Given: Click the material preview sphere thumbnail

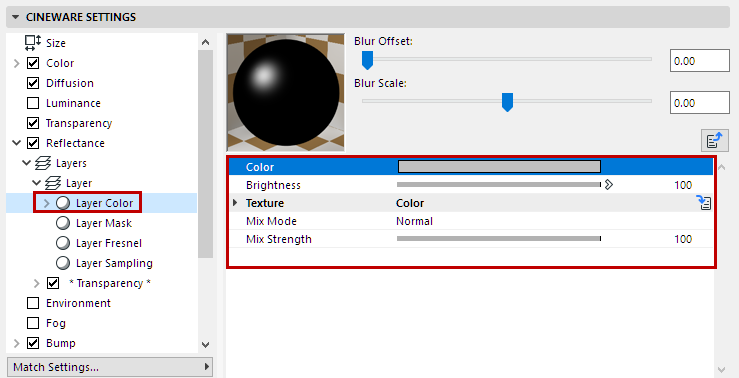Looking at the screenshot, I should (286, 92).
